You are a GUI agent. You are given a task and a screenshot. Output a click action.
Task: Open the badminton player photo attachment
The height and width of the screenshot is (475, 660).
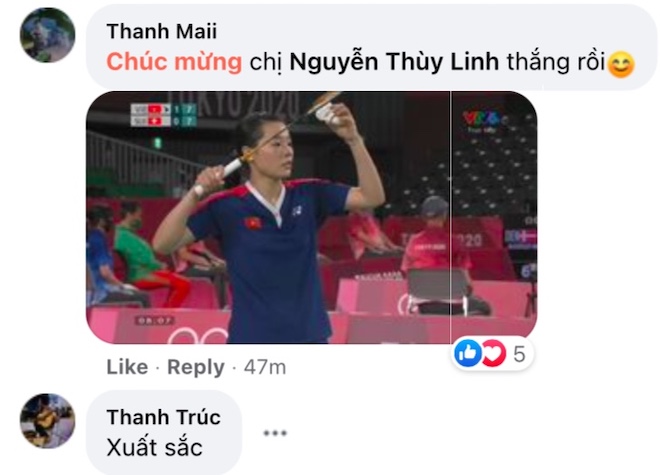pos(311,217)
